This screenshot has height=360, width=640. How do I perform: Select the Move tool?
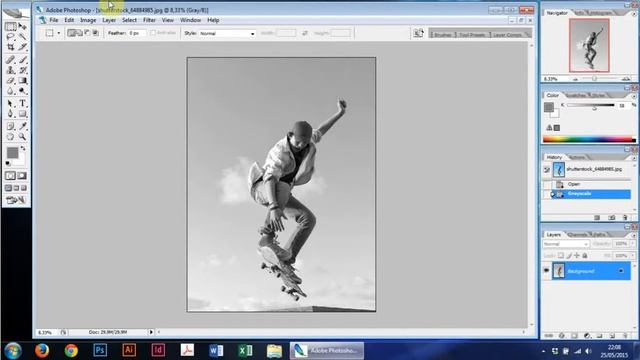click(22, 27)
